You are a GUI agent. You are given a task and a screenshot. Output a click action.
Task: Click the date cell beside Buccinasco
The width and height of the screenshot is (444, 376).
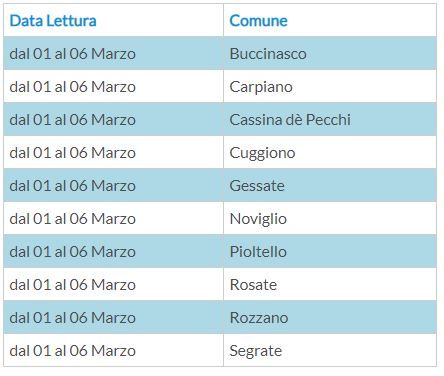pos(113,53)
